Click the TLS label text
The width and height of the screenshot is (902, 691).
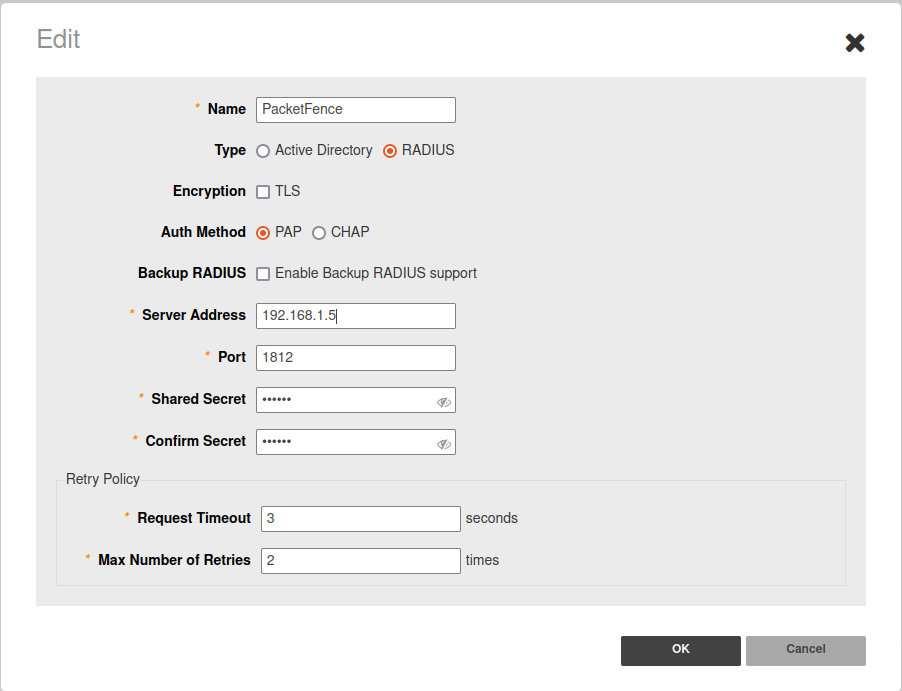[x=288, y=191]
